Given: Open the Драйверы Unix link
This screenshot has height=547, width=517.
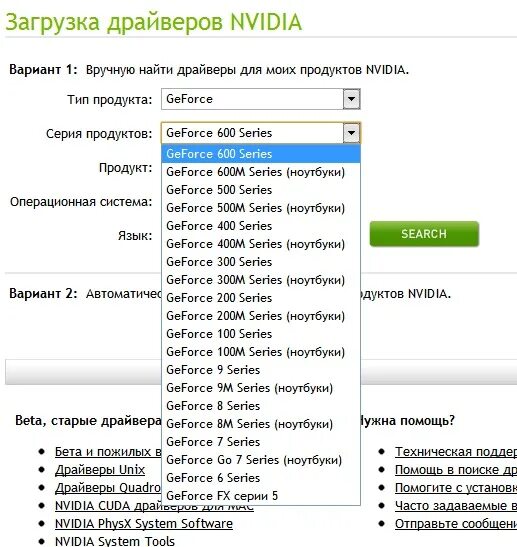Looking at the screenshot, I should coord(100,470).
